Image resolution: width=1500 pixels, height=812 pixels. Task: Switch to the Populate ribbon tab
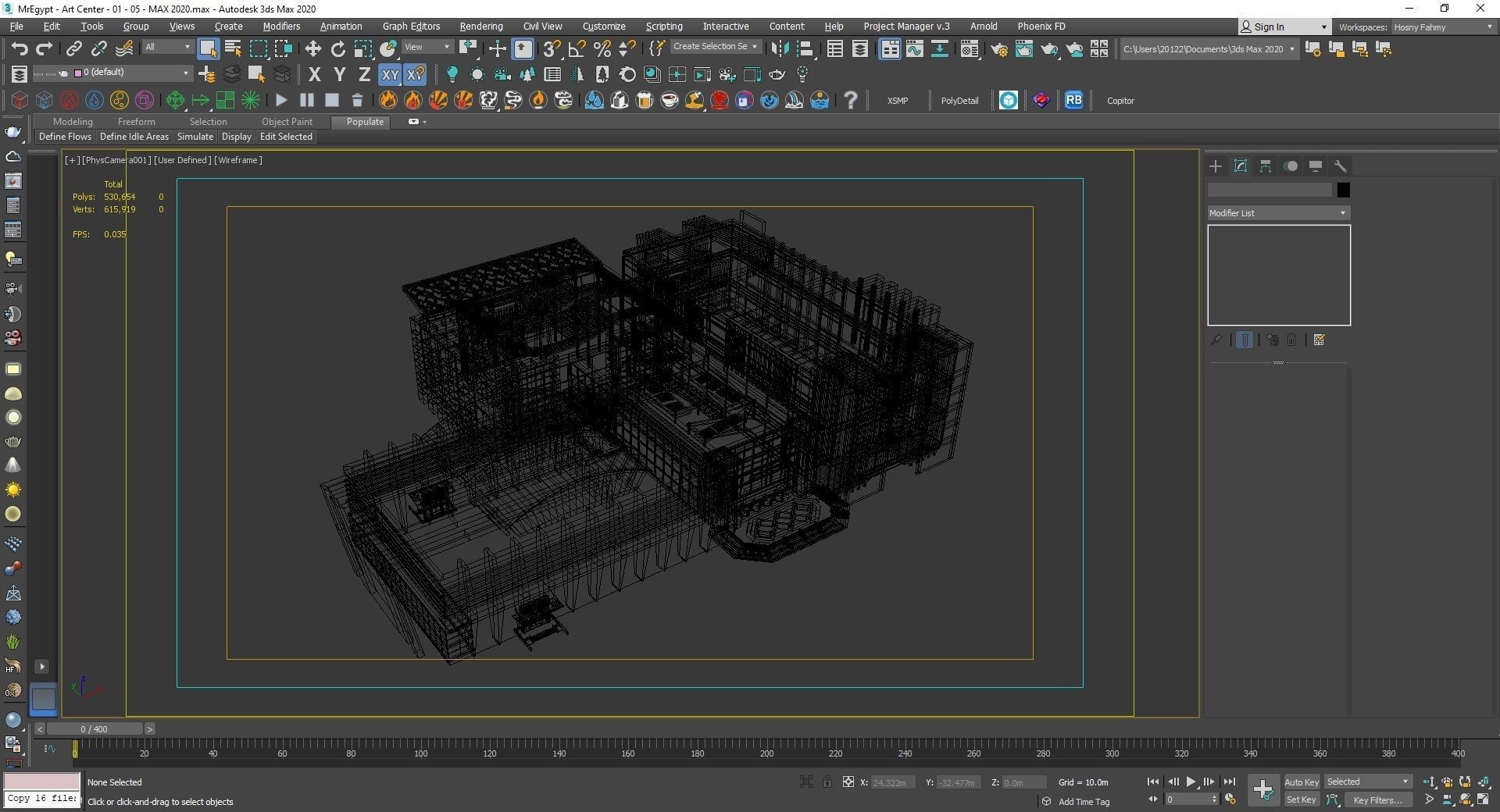coord(365,122)
